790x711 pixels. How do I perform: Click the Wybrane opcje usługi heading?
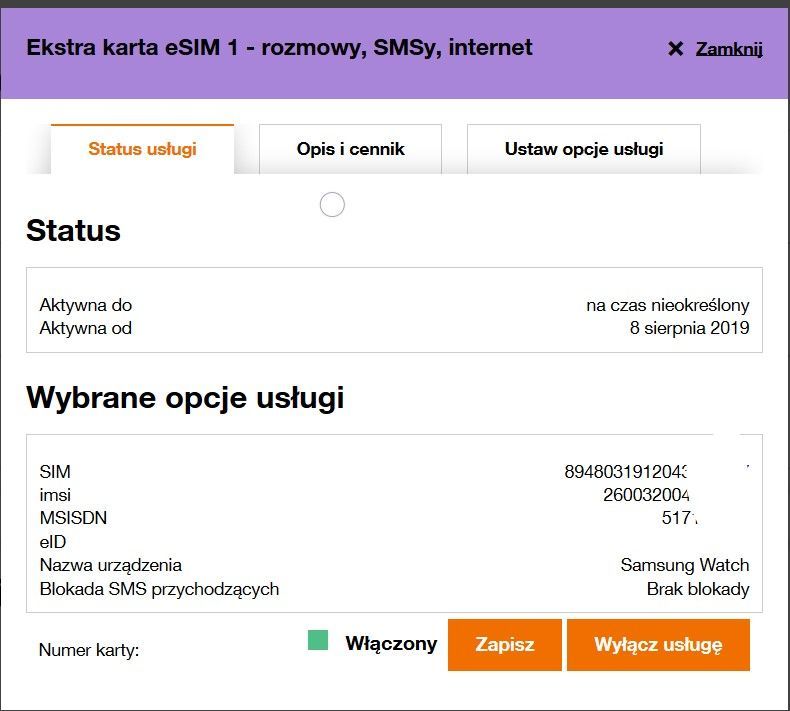(185, 398)
